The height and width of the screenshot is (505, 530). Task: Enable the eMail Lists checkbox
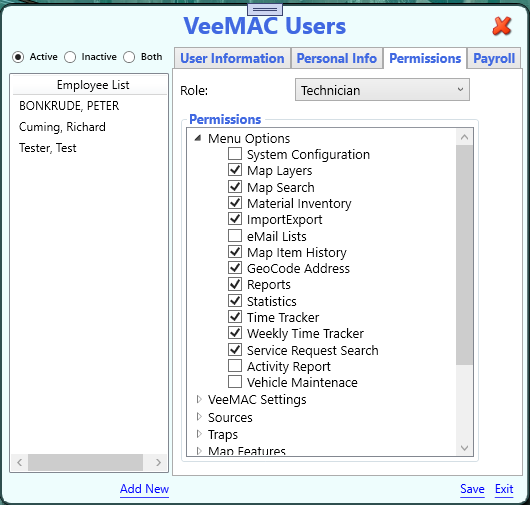pyautogui.click(x=235, y=236)
